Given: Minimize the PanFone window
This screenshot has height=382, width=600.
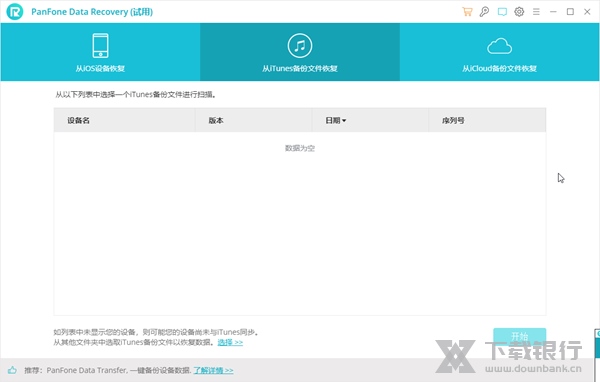Looking at the screenshot, I should click(553, 12).
